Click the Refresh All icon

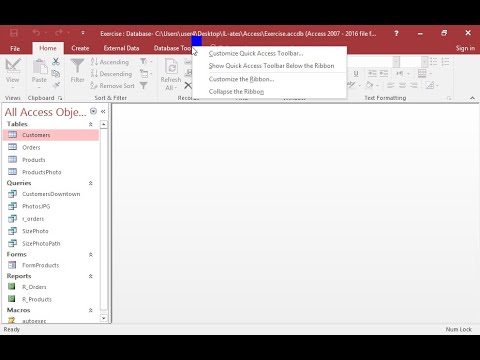click(x=171, y=66)
